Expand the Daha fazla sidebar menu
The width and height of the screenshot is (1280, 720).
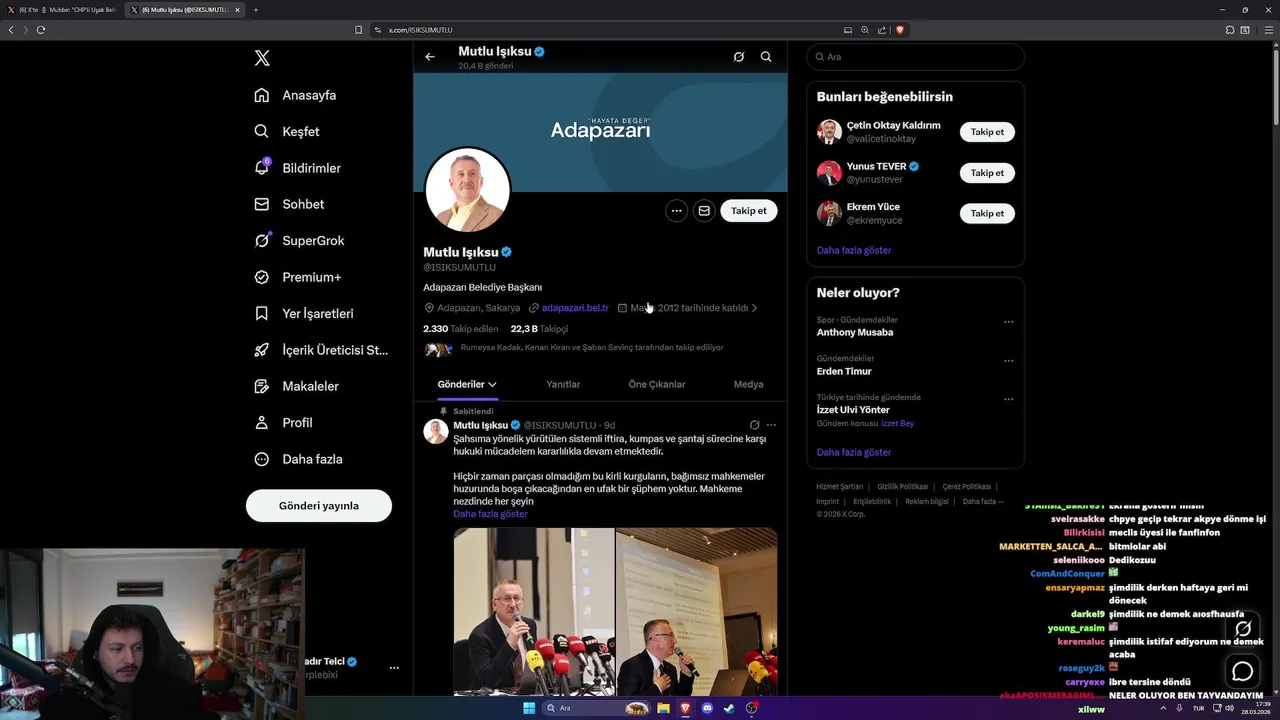tap(298, 459)
